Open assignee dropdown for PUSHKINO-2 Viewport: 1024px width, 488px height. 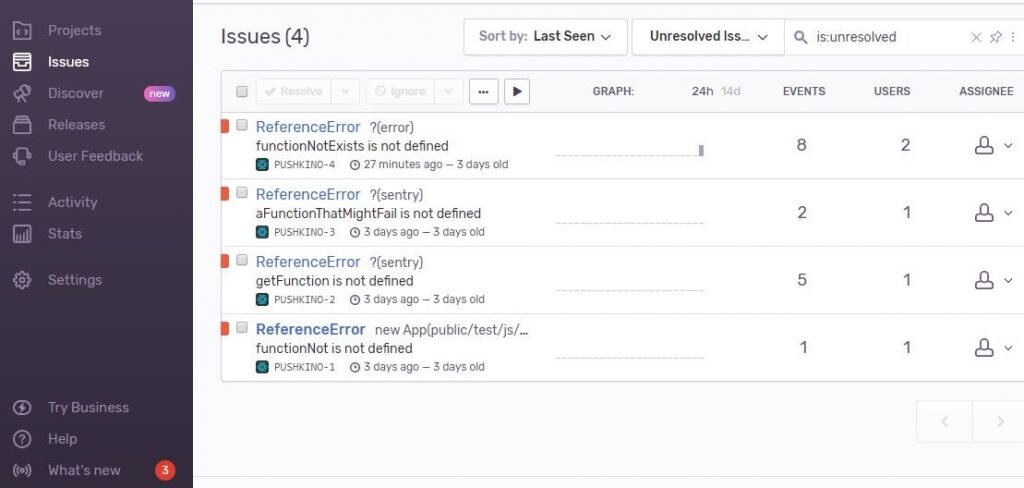993,280
